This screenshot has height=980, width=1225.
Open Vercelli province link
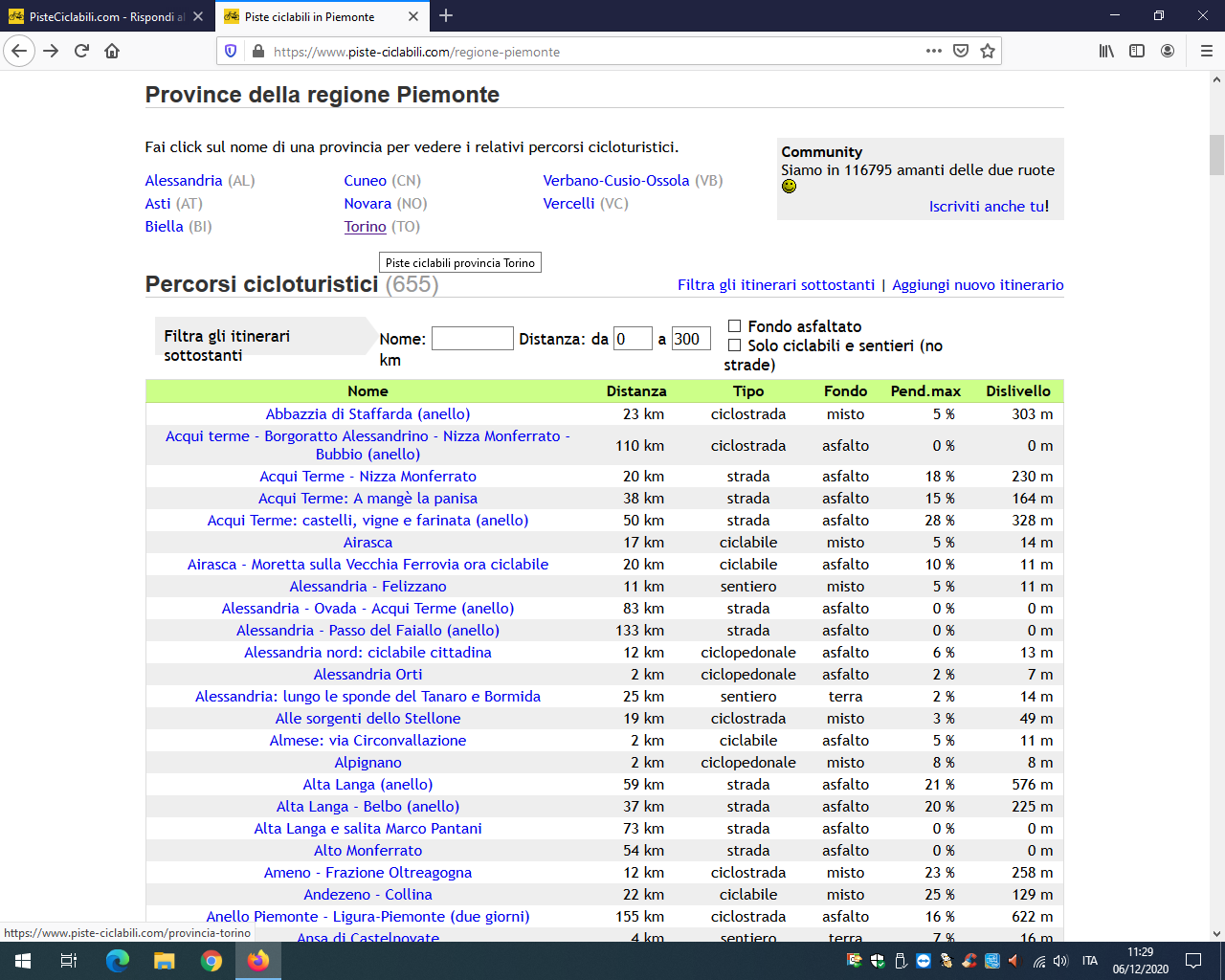click(x=569, y=204)
